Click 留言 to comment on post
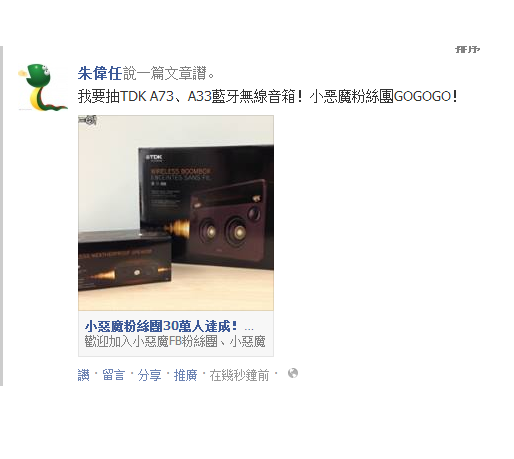This screenshot has width=514, height=459. [x=113, y=375]
